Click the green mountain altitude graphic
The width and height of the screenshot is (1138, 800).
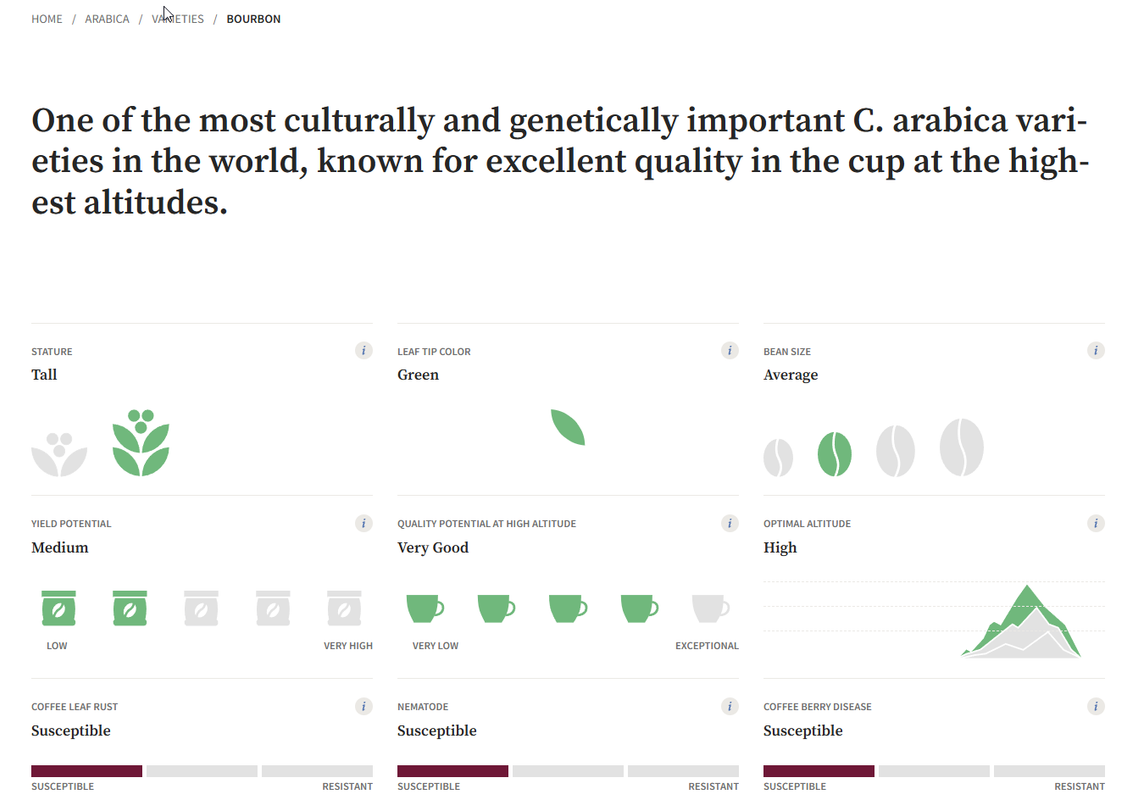pos(1022,621)
